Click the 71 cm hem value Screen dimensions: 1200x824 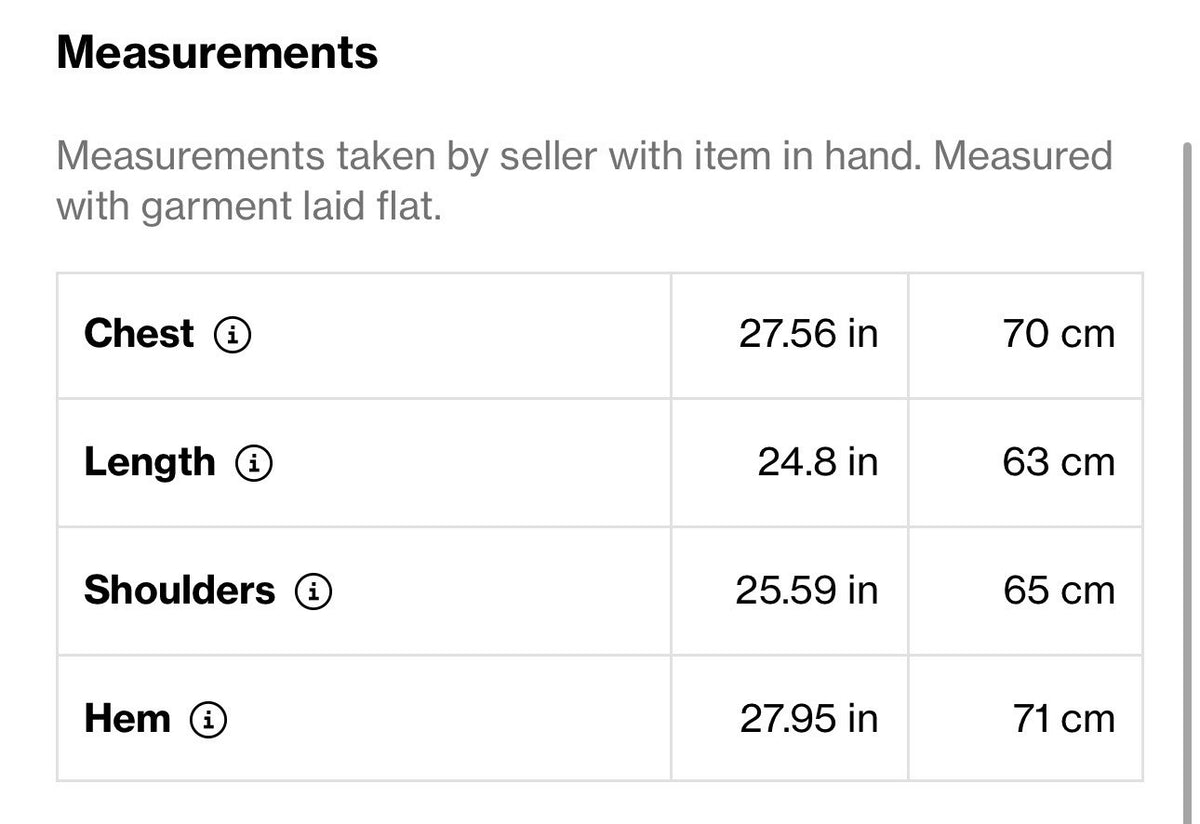tap(1063, 719)
